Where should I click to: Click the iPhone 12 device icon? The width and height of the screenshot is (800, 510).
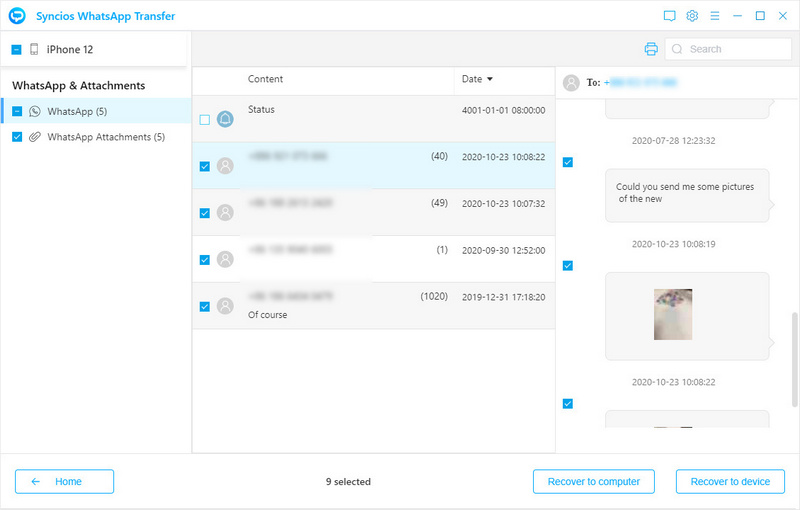pyautogui.click(x=34, y=49)
